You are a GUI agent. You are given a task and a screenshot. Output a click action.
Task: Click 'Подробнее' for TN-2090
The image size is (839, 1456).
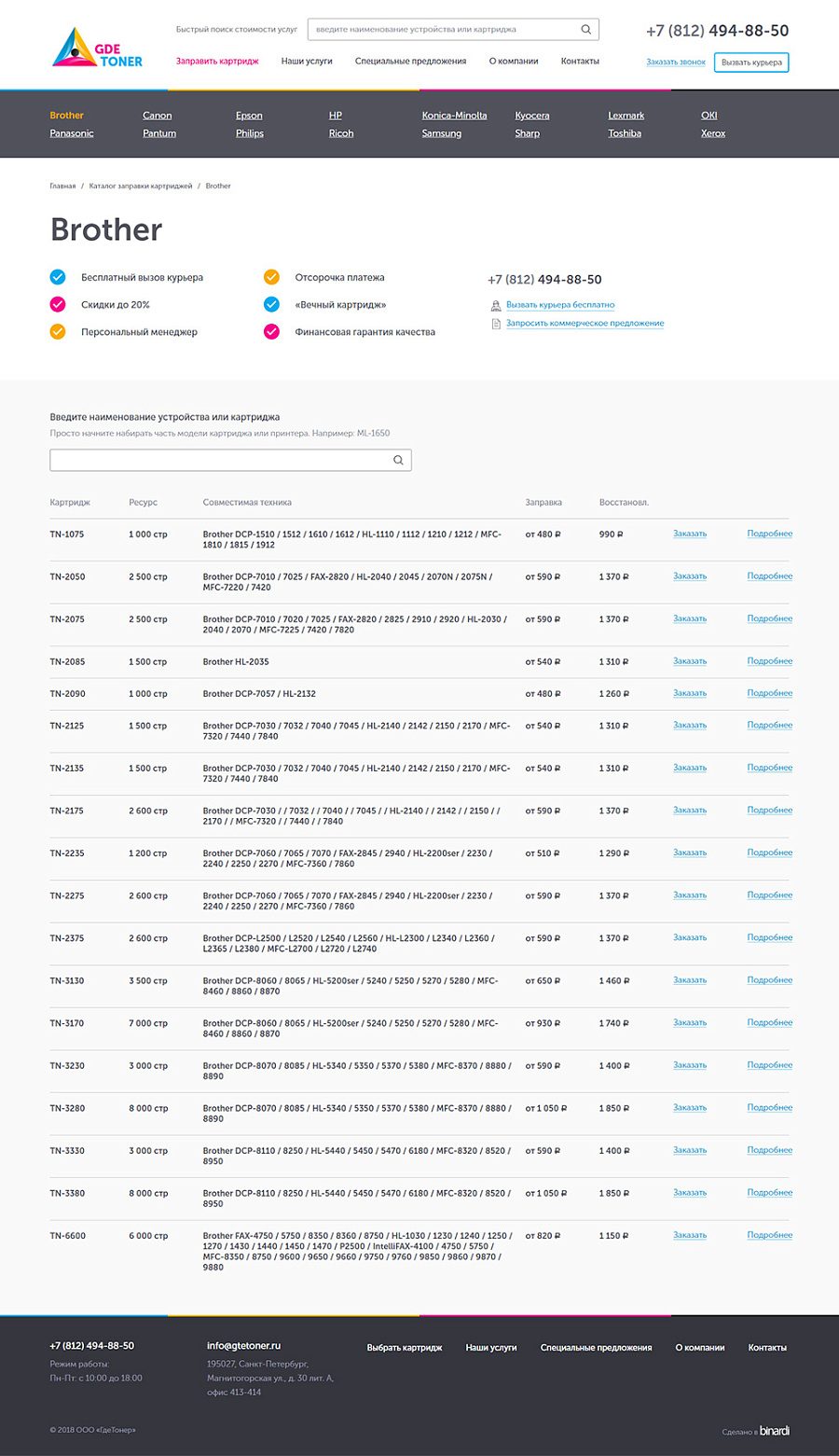click(770, 694)
